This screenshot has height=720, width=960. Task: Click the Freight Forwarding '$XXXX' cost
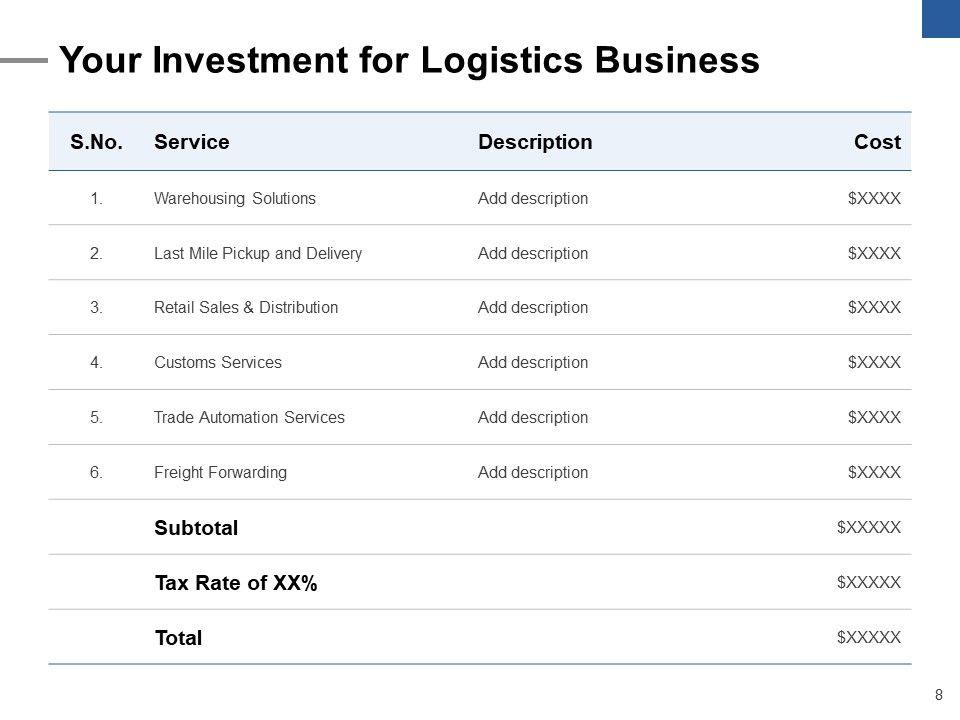point(874,472)
